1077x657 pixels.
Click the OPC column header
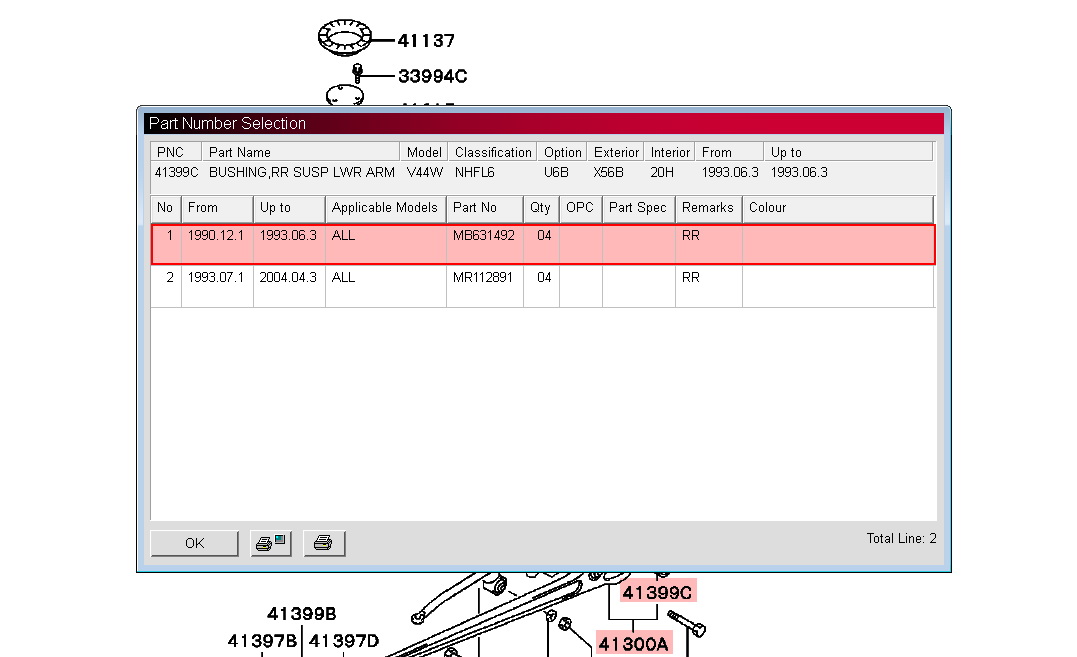coord(580,208)
